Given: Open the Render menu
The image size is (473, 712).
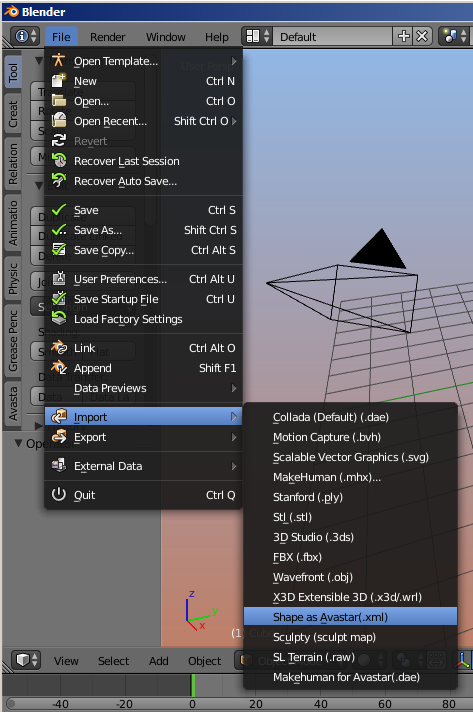Looking at the screenshot, I should (x=107, y=37).
